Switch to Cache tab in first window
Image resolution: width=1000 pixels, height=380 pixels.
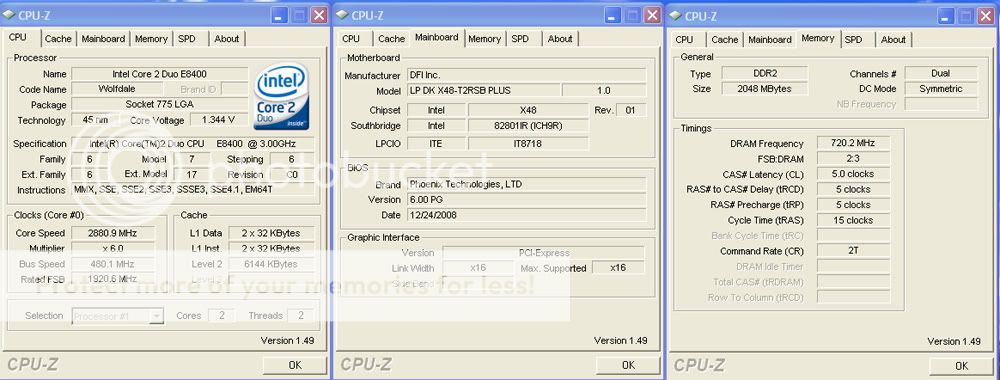coord(58,39)
